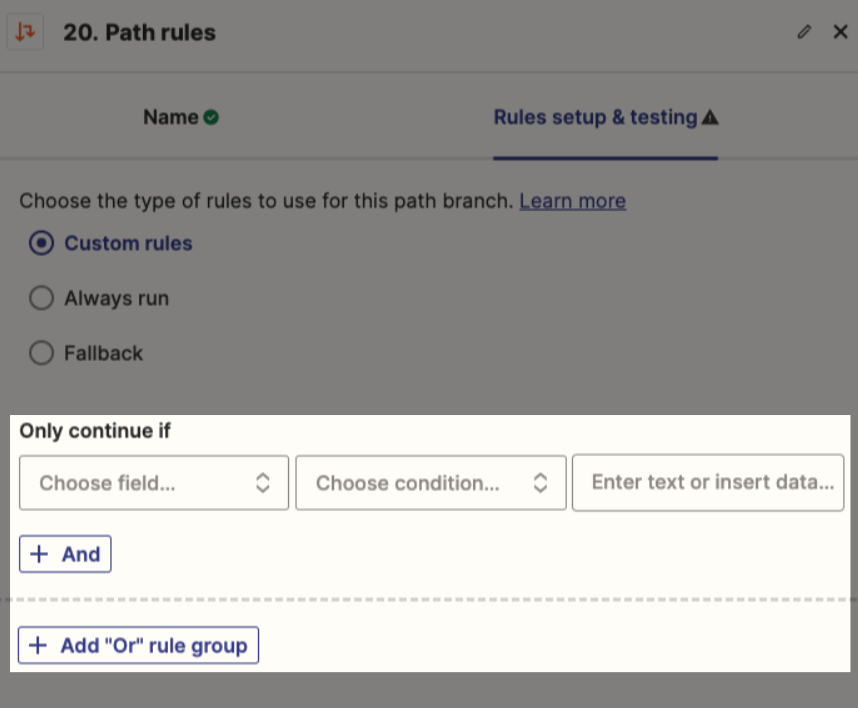Open the Choose condition dropdown
Viewport: 858px width, 708px height.
(431, 483)
